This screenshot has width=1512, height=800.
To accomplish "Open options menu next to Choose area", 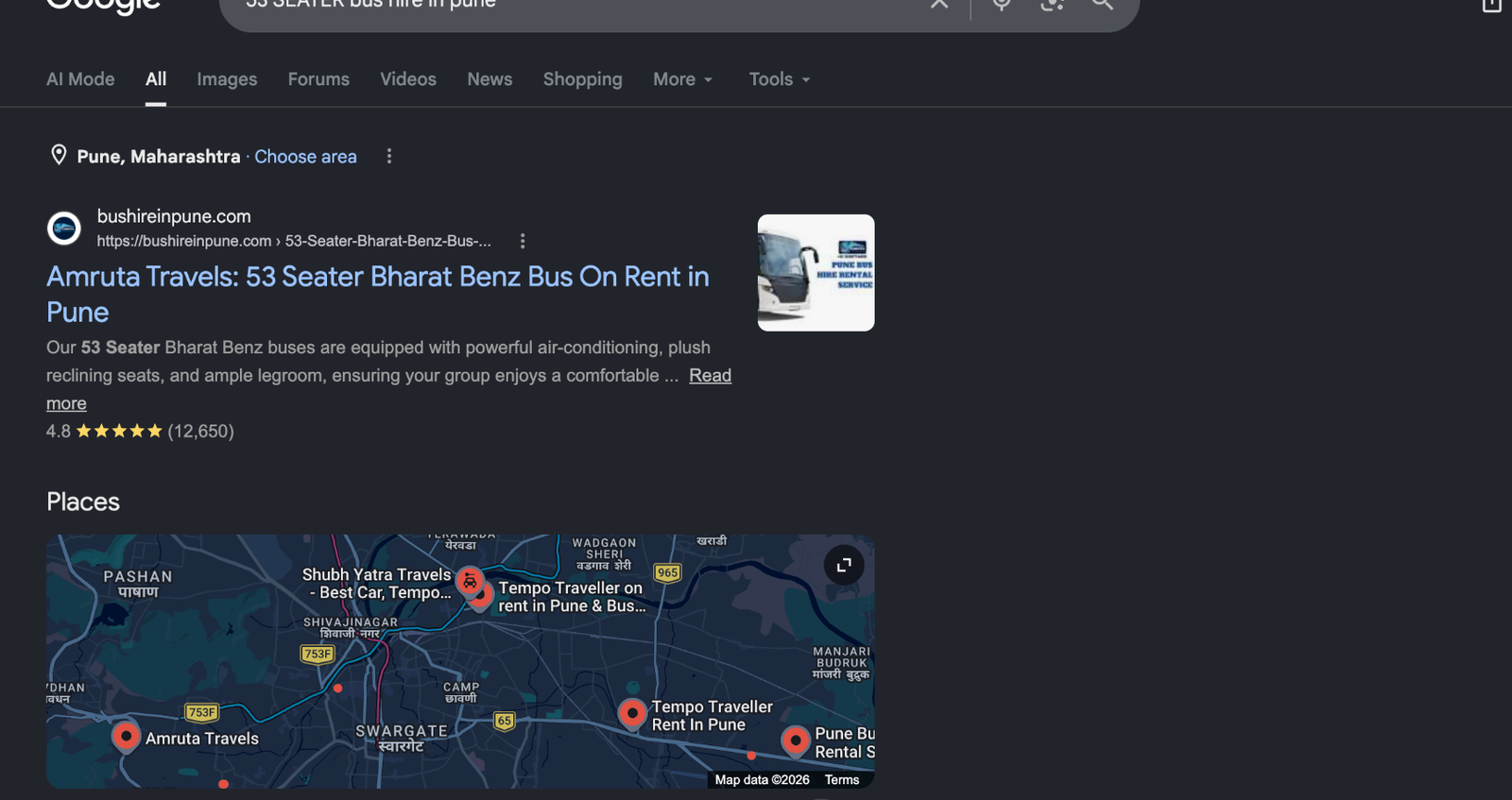I will 389,157.
